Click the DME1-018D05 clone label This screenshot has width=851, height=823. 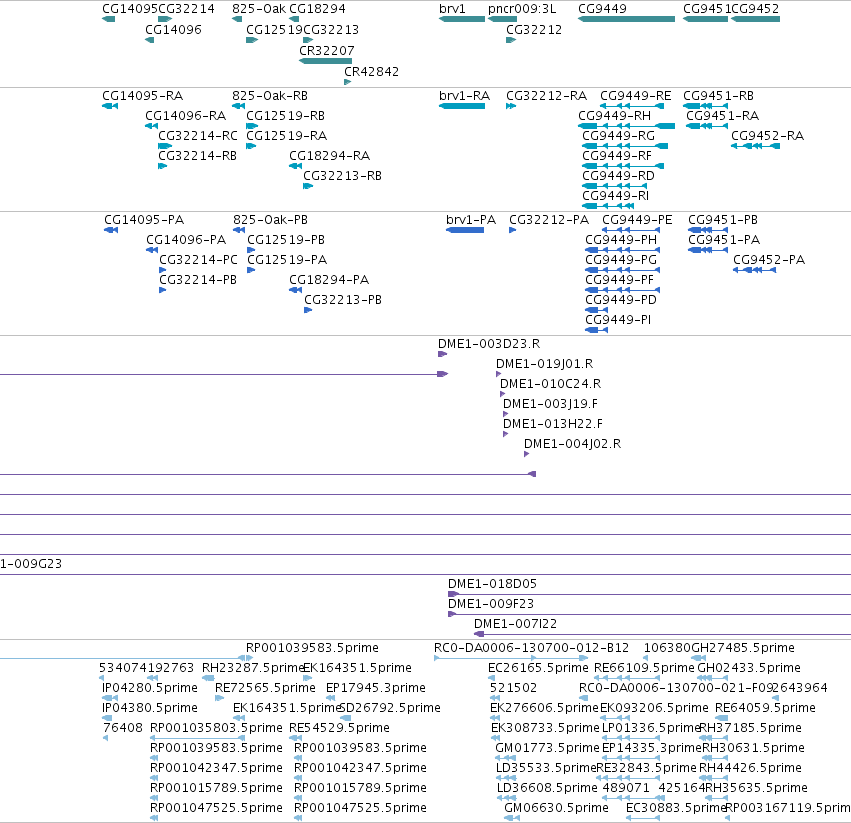click(492, 584)
